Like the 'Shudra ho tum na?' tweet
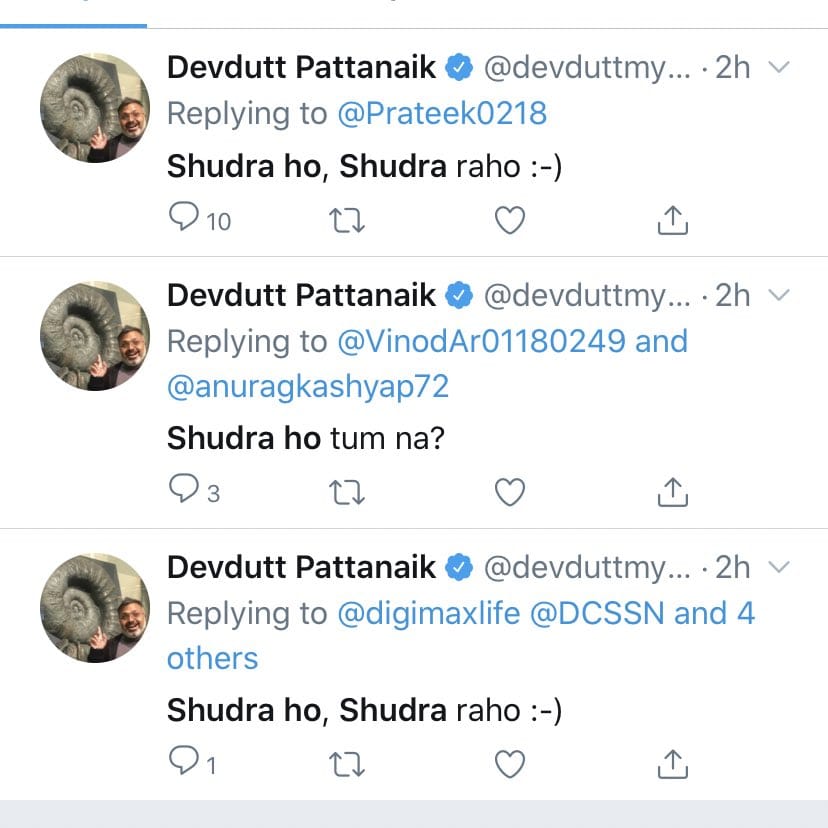Image resolution: width=828 pixels, height=828 pixels. pyautogui.click(x=510, y=491)
